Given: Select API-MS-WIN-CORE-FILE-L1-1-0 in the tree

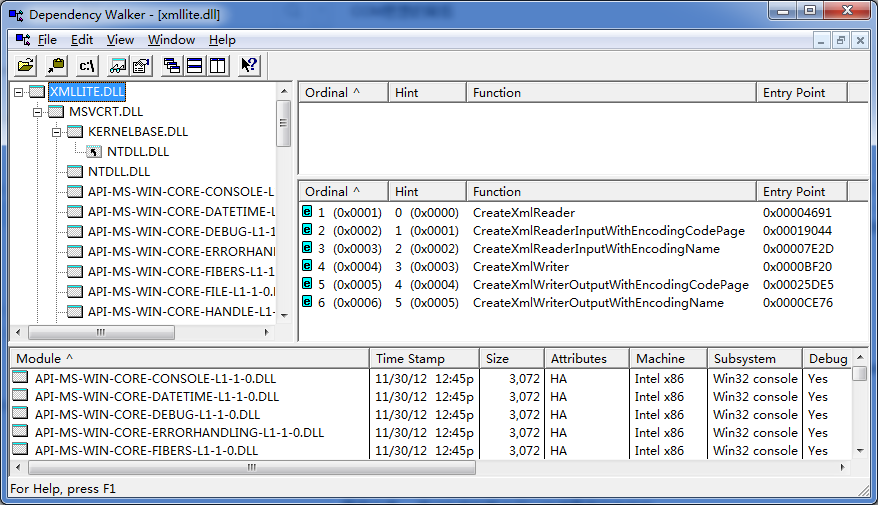Looking at the screenshot, I should pyautogui.click(x=181, y=292).
